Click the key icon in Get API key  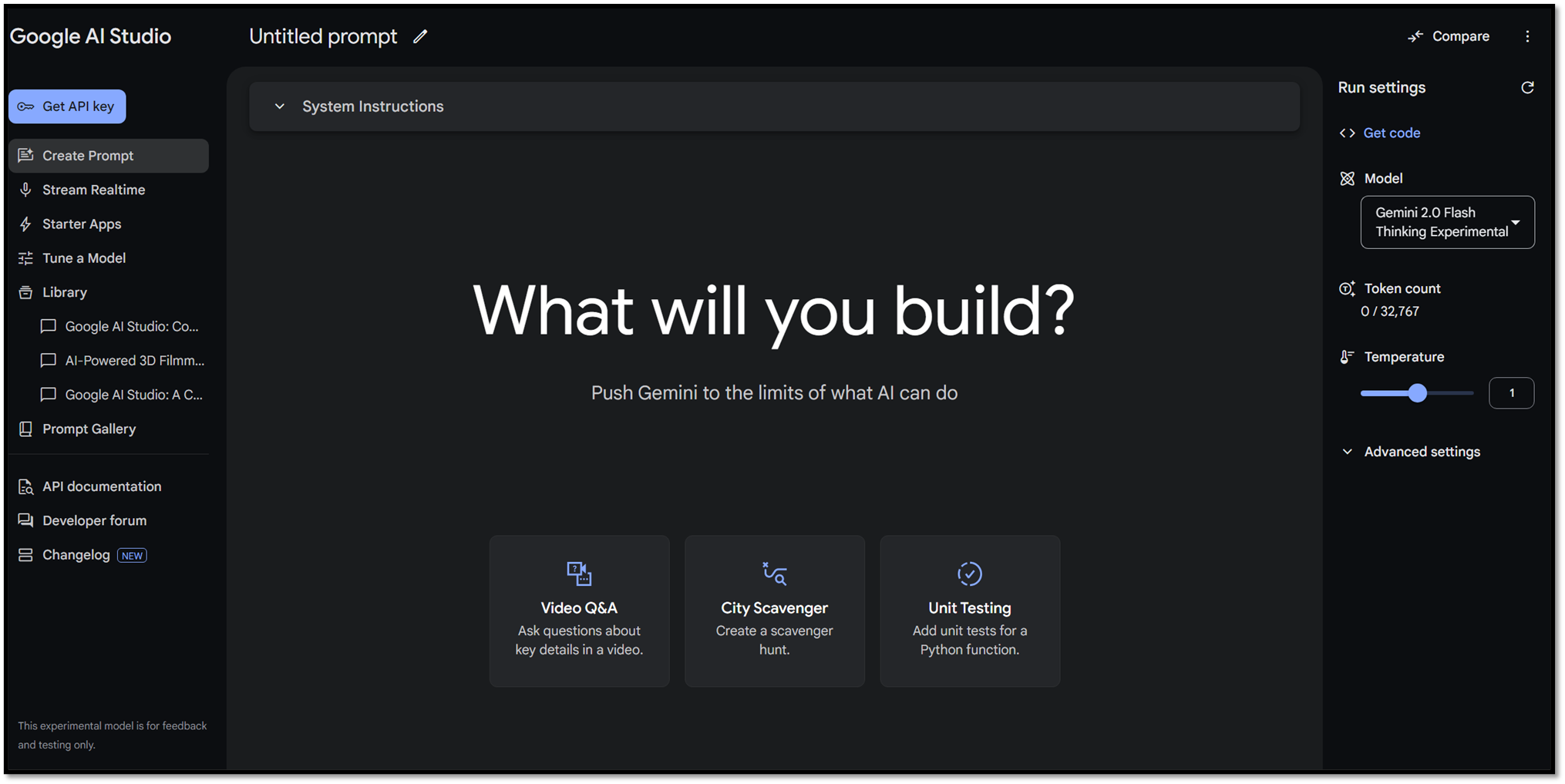coord(25,106)
